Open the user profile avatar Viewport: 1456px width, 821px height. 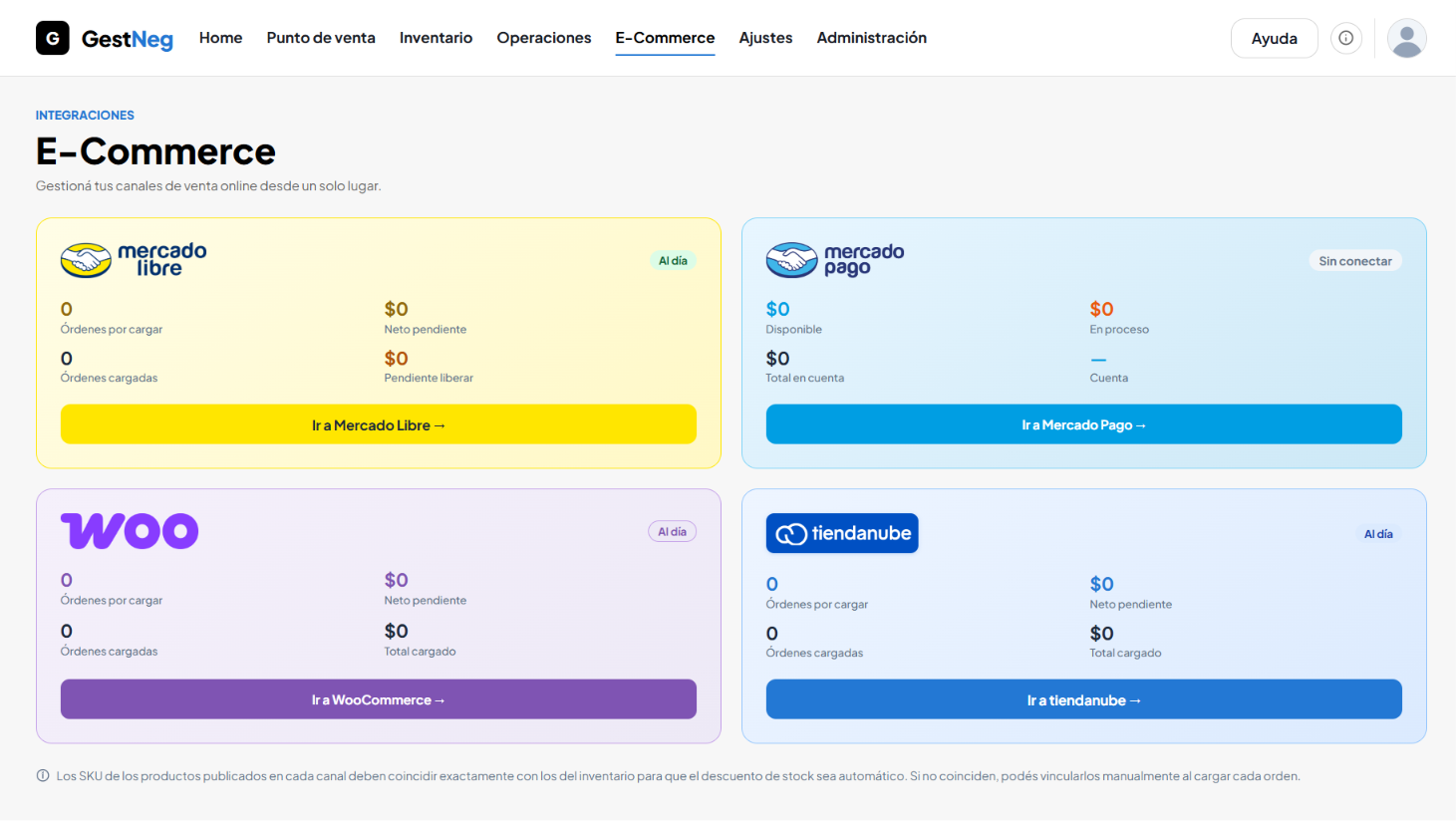click(x=1406, y=38)
